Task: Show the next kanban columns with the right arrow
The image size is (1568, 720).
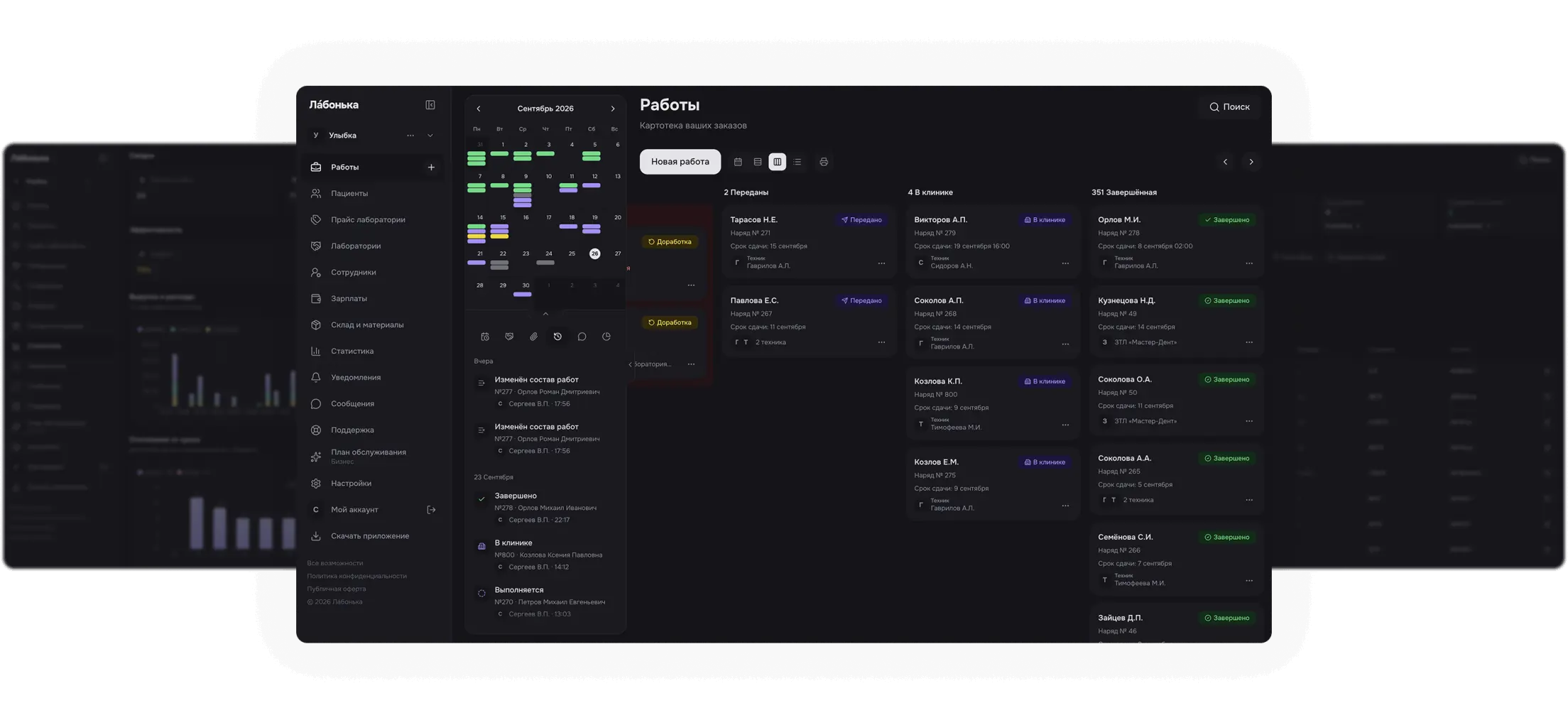Action: [1251, 162]
